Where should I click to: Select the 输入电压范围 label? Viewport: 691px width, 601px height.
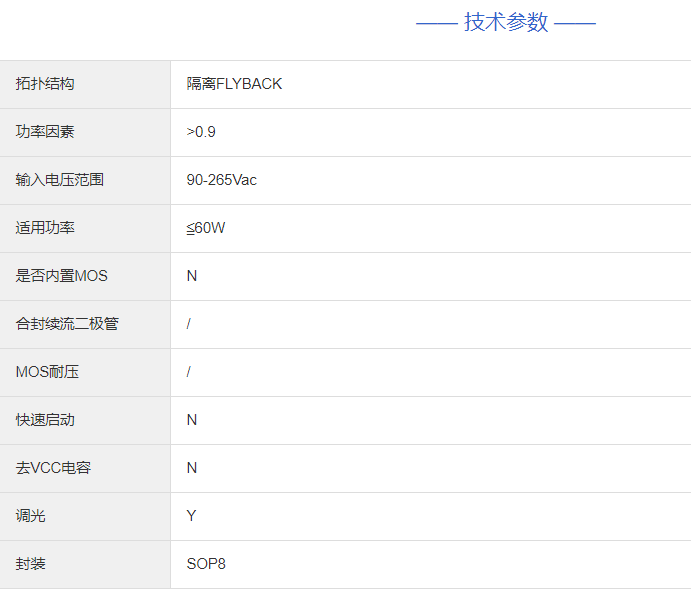pyautogui.click(x=59, y=180)
